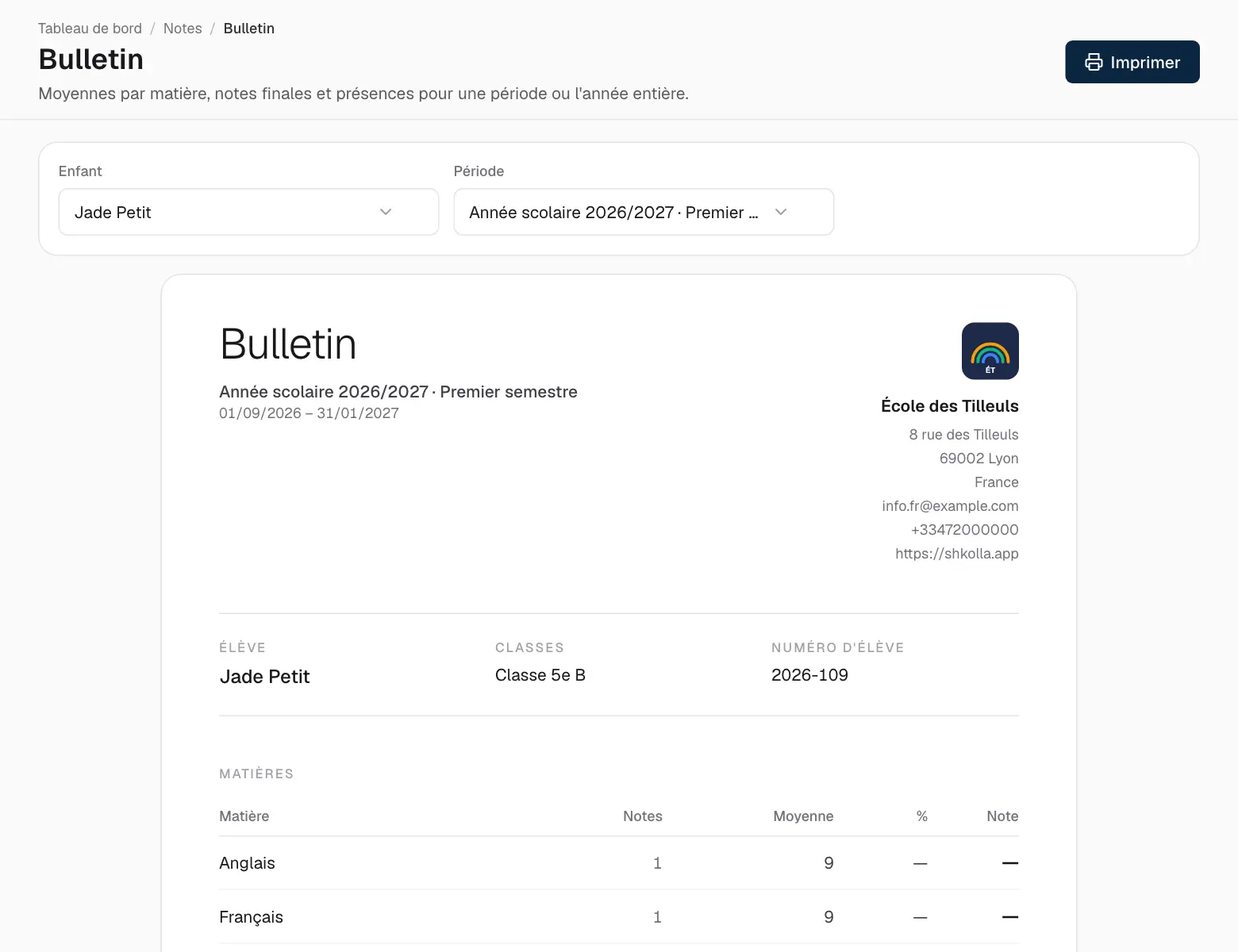Click the Matière column header
The height and width of the screenshot is (952, 1238).
click(x=244, y=816)
